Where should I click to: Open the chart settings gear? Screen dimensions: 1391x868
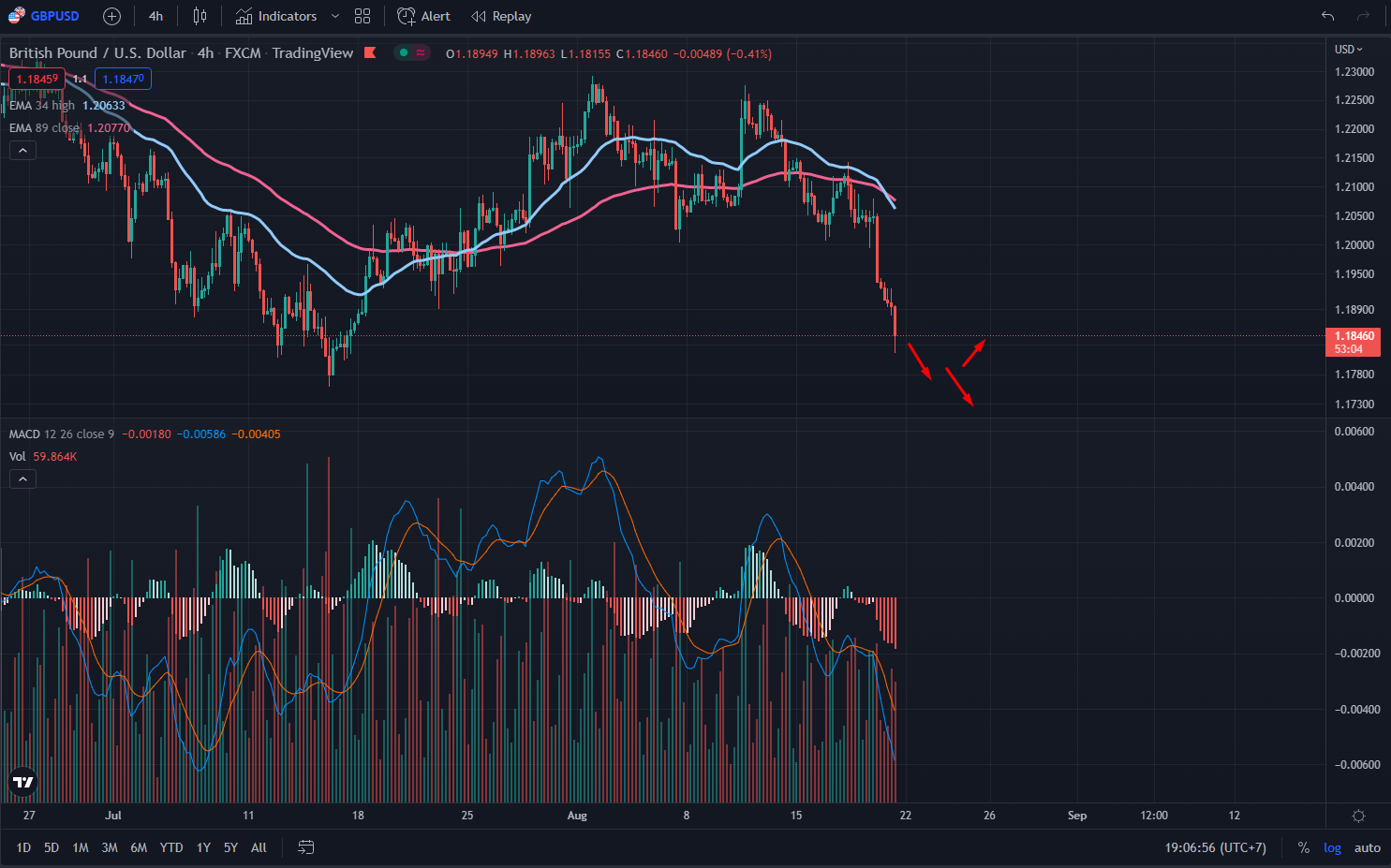tap(1359, 816)
